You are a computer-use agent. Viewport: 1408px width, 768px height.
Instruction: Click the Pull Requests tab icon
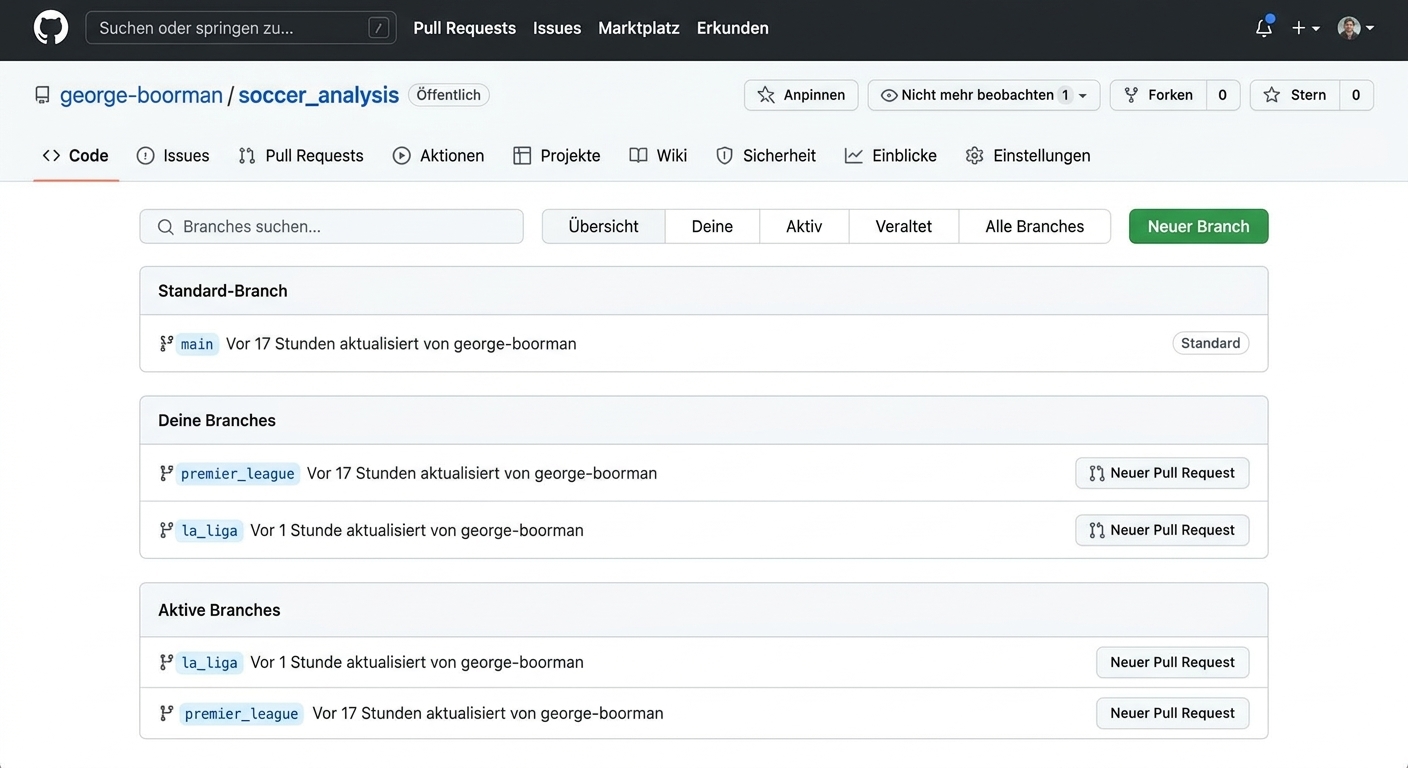(x=247, y=155)
